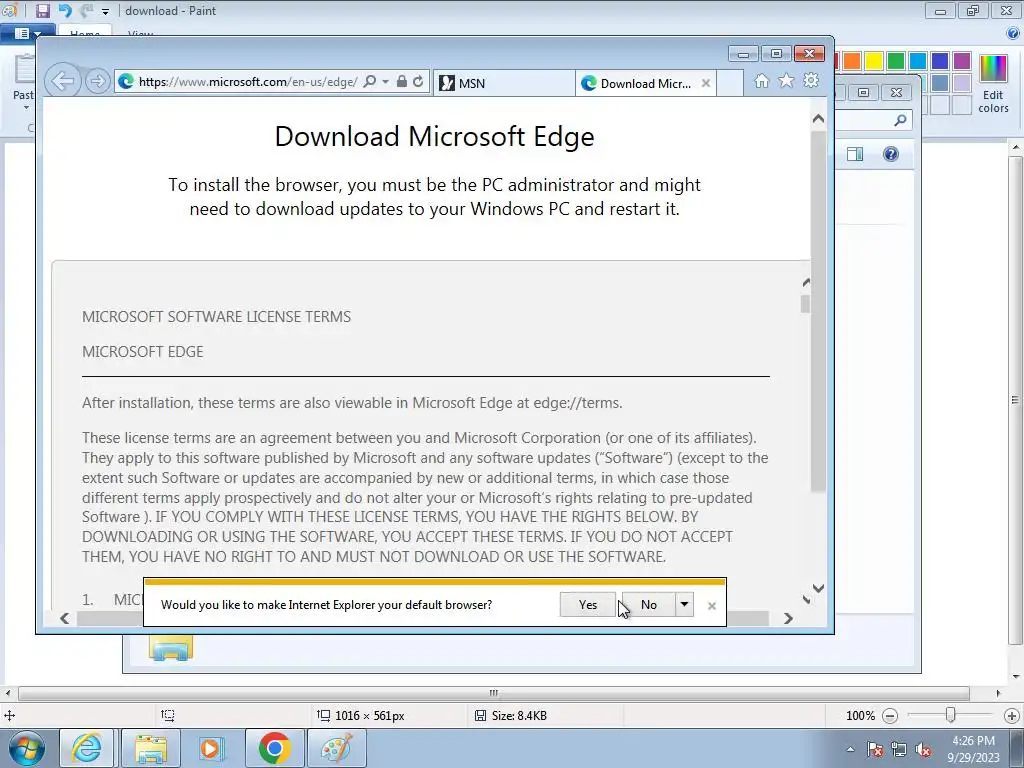Click the Paint canvas vertical scroll-down arrow
This screenshot has width=1024, height=768.
click(1016, 676)
